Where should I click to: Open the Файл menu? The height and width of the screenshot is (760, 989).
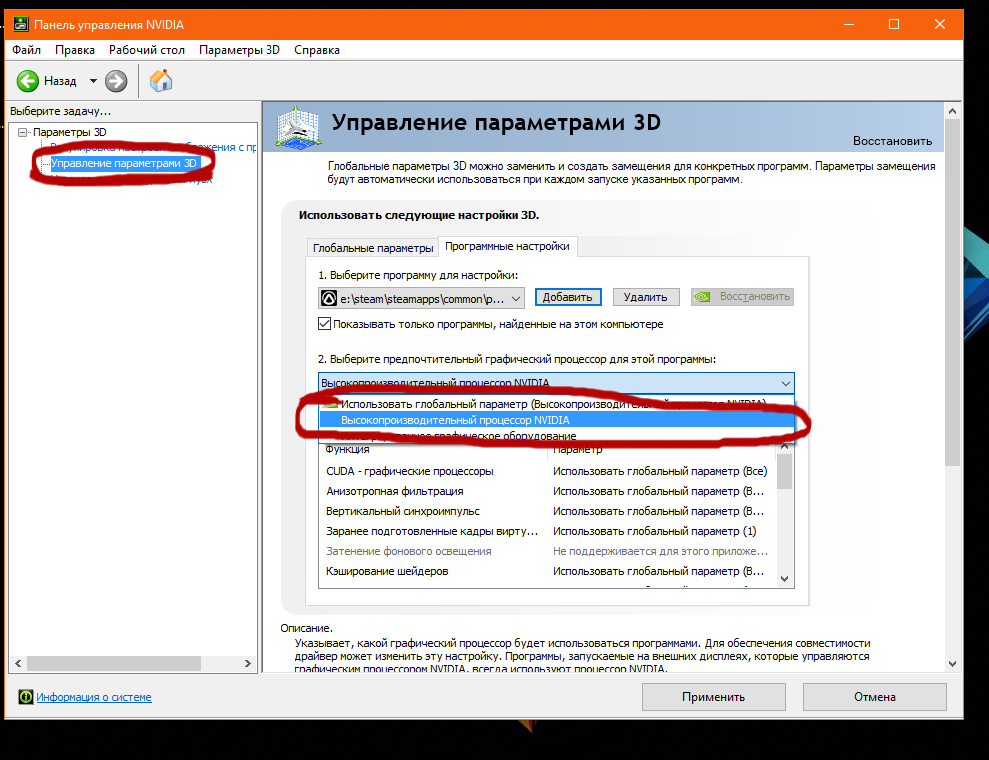click(x=26, y=50)
